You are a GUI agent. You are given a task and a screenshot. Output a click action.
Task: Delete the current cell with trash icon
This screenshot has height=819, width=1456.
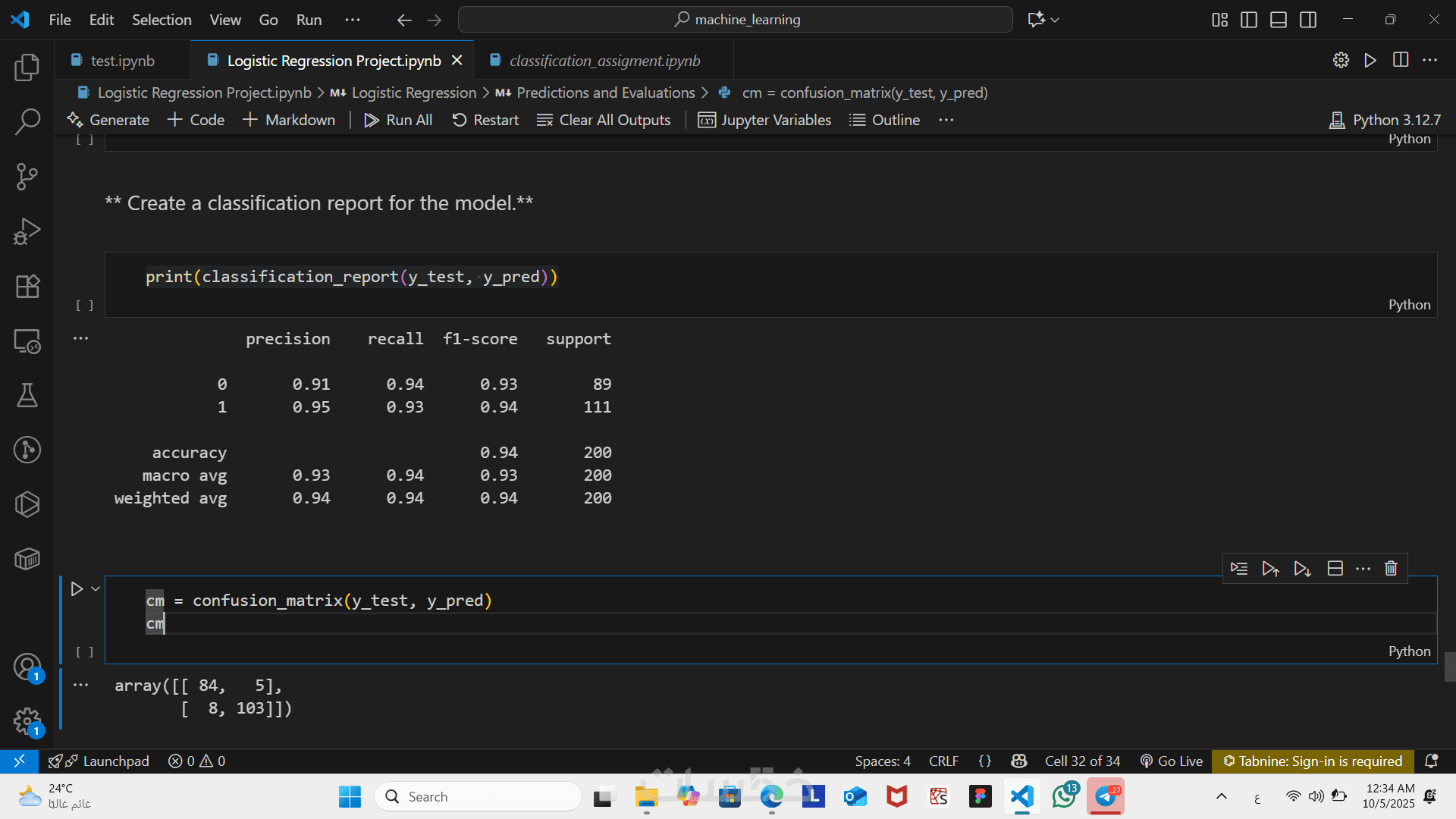[x=1391, y=568]
